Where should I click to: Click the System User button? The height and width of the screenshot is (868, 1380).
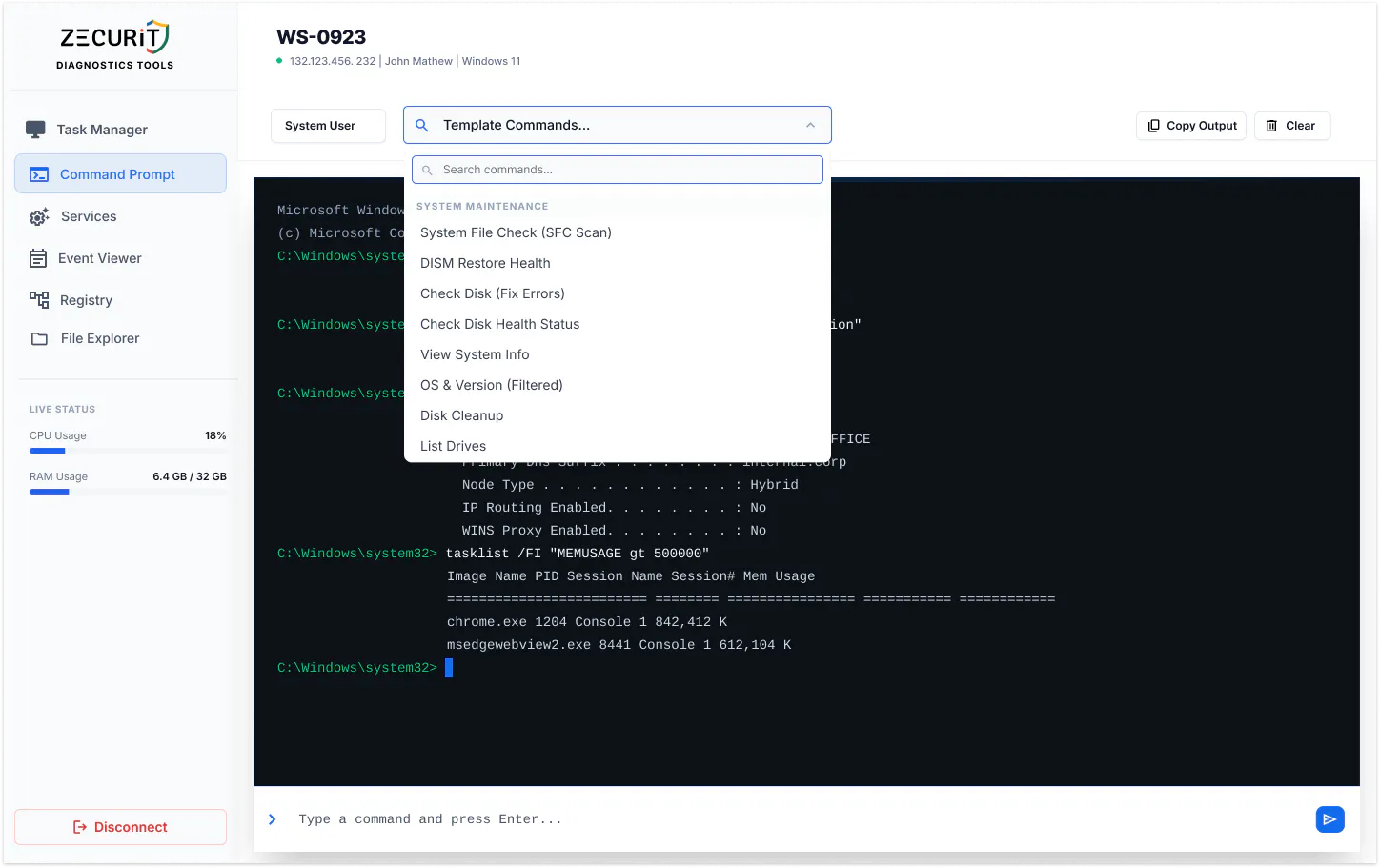coord(328,126)
